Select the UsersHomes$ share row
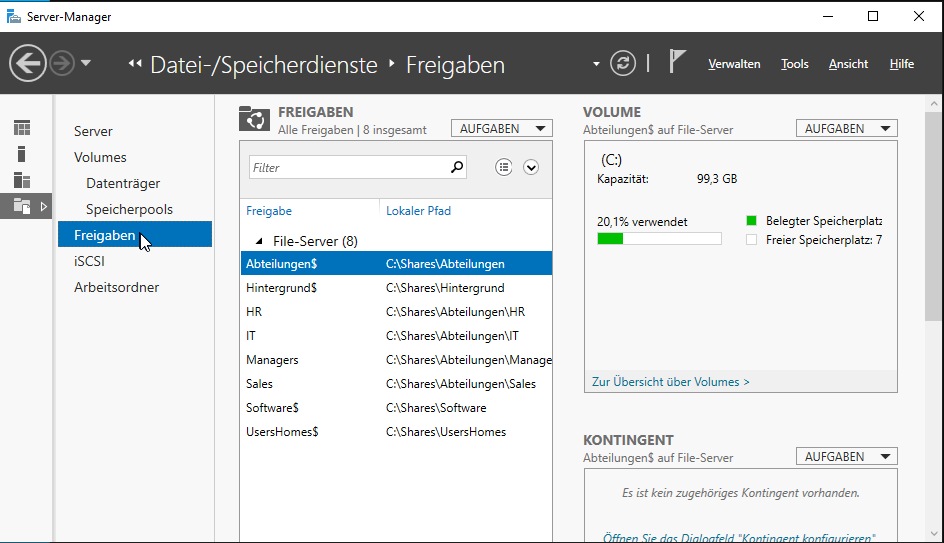944x543 pixels. pos(396,432)
